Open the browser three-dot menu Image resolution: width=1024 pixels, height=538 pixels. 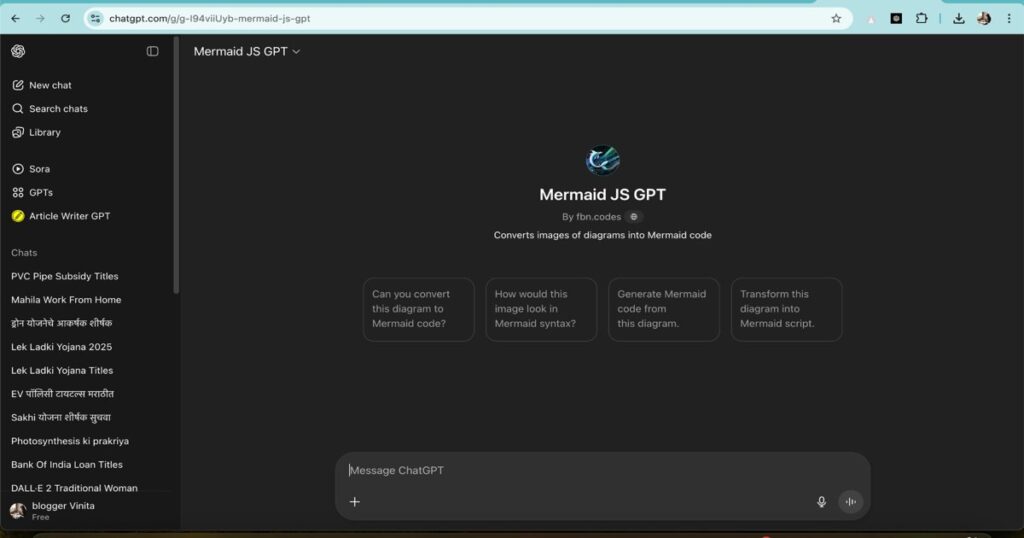[x=1009, y=18]
